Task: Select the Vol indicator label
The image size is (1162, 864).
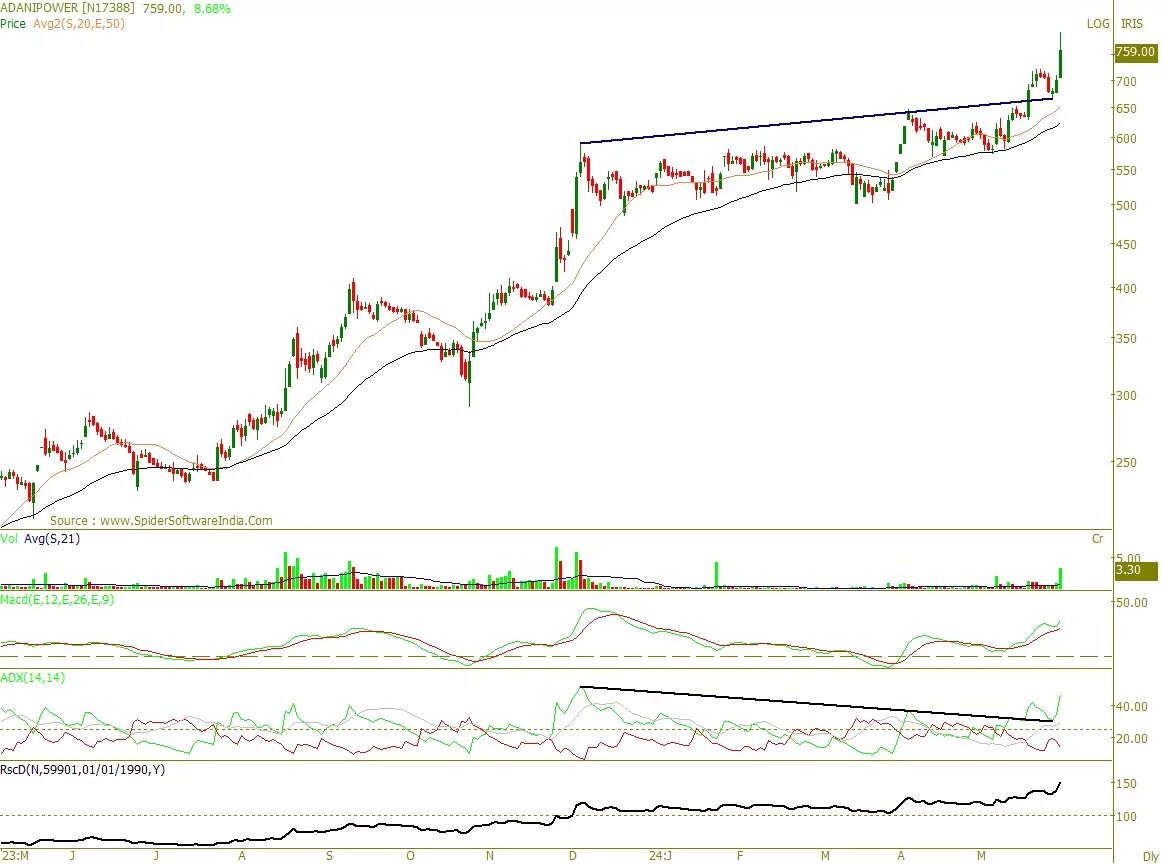Action: coord(9,539)
